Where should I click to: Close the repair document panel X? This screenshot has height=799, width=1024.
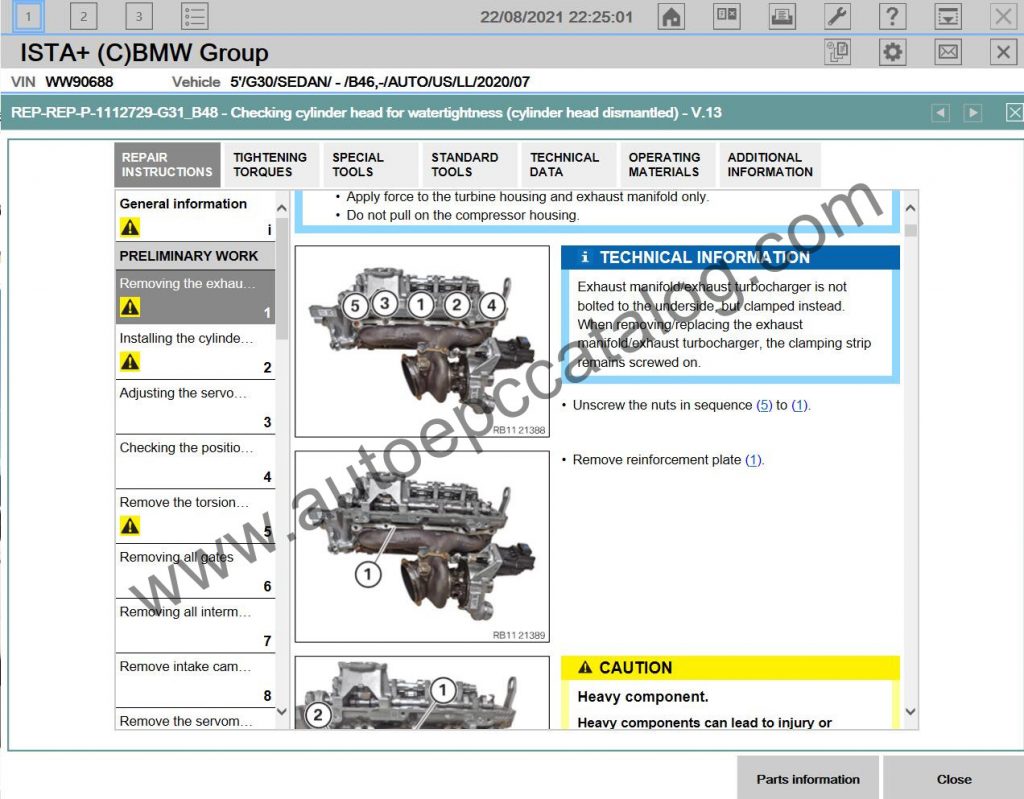[1014, 112]
